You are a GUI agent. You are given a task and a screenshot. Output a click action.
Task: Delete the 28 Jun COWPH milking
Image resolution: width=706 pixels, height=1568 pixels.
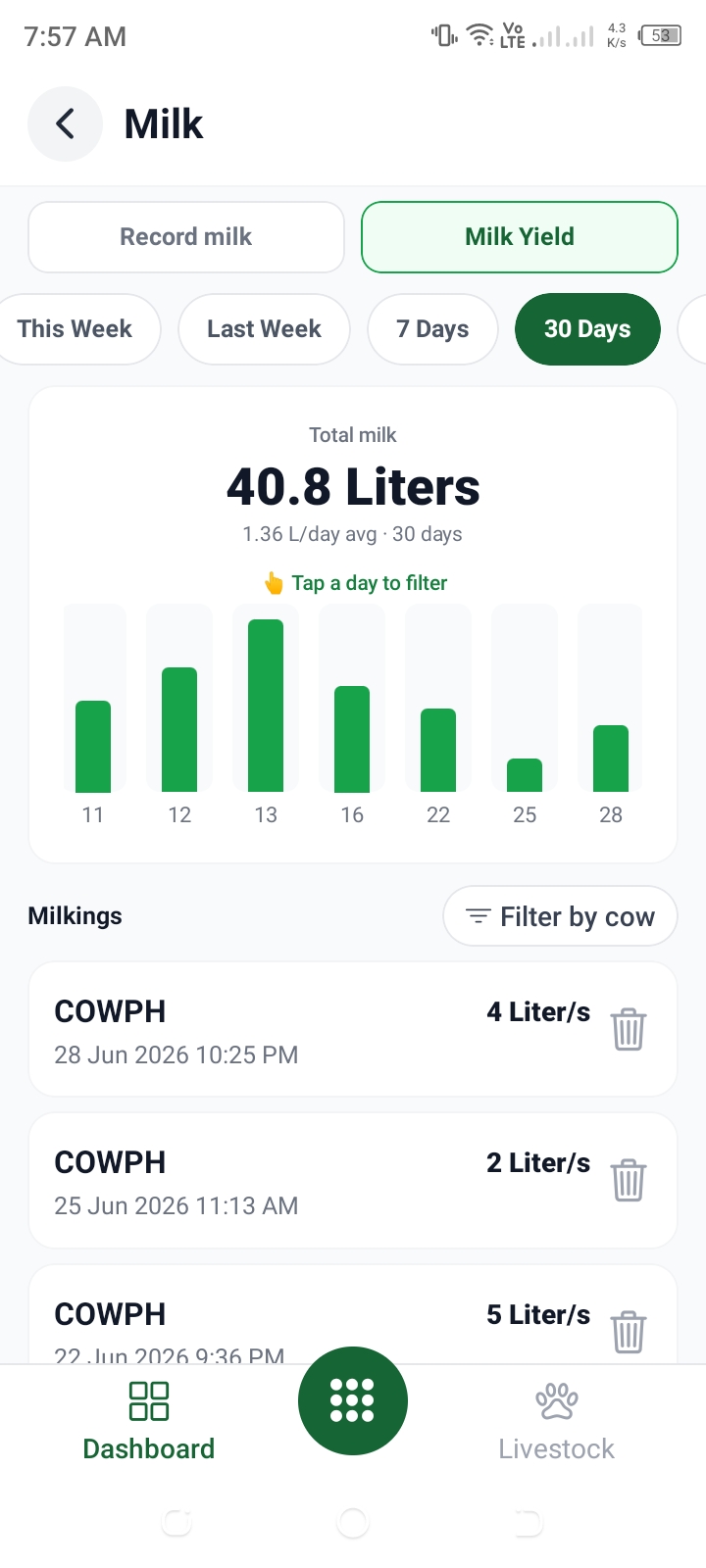coord(628,1029)
